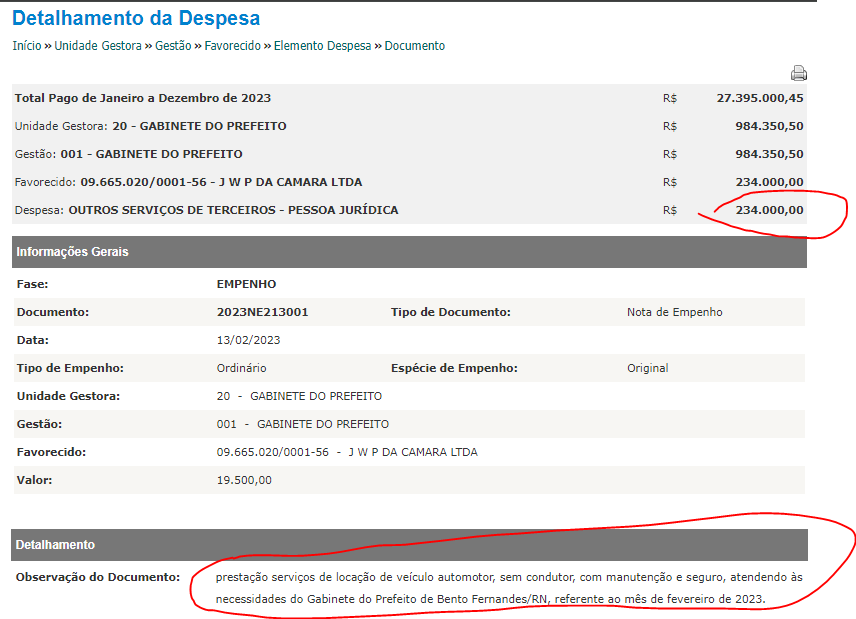856x619 pixels.
Task: Click the Original espécie de empenho value
Action: [x=647, y=368]
